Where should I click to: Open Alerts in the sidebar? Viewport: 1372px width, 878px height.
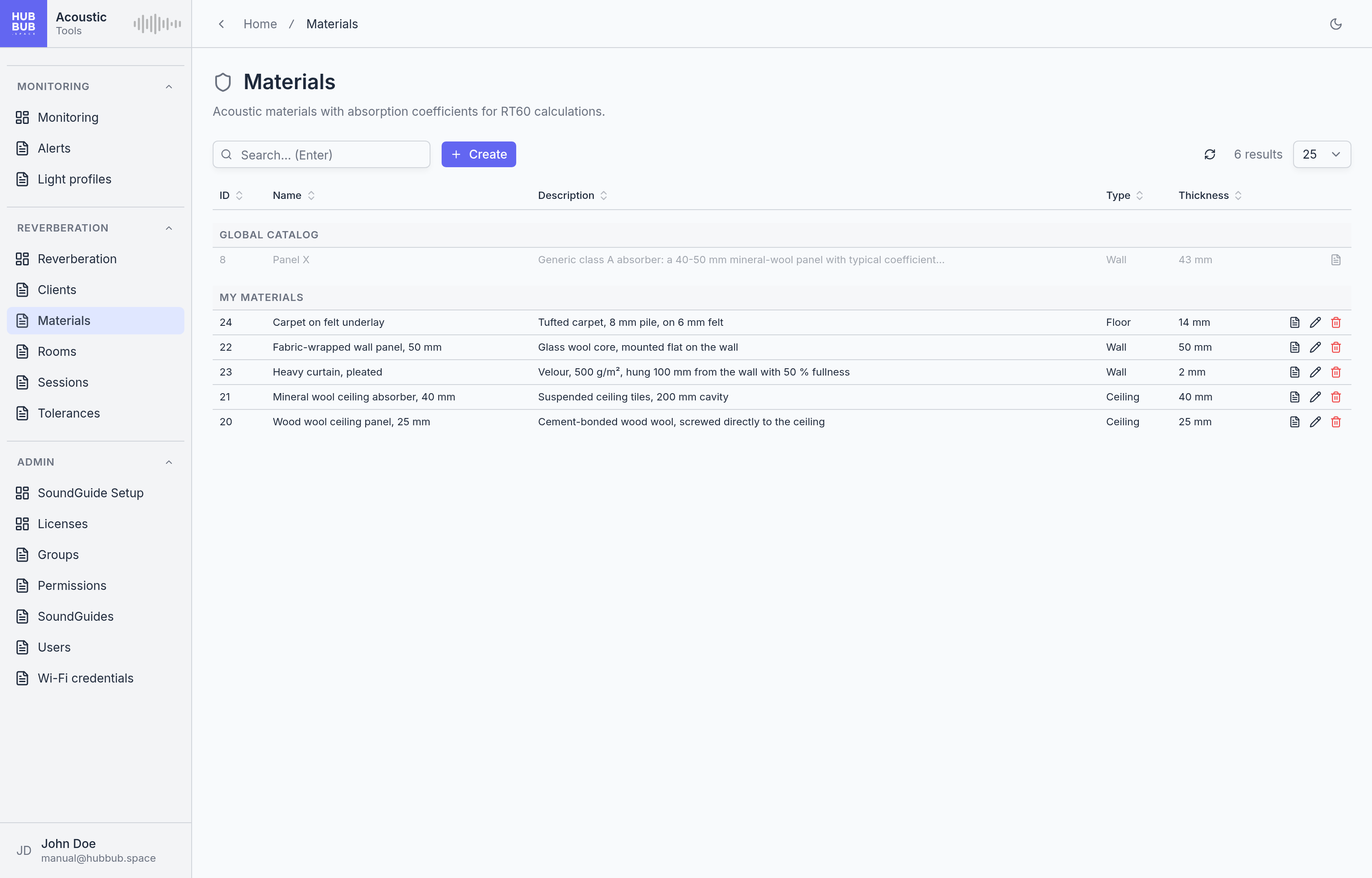tap(96, 148)
